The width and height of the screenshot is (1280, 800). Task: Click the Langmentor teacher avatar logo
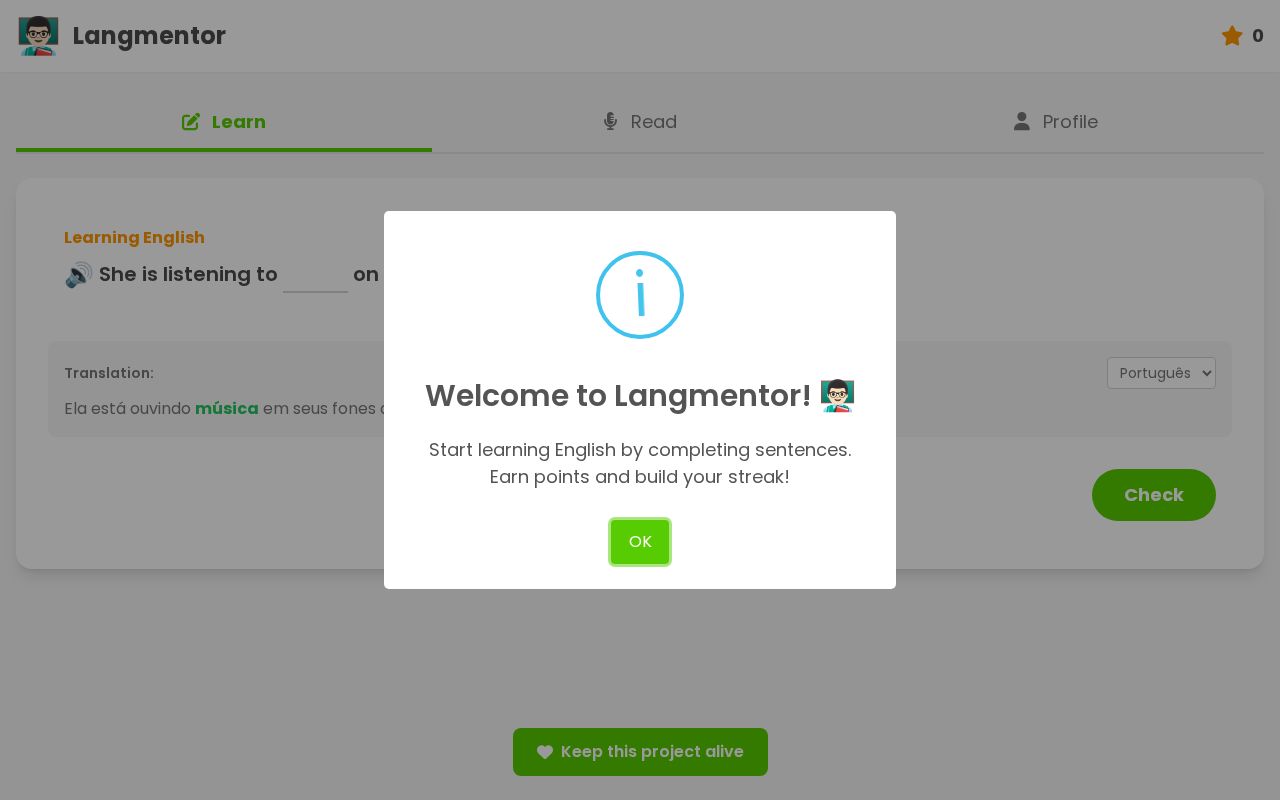tap(38, 36)
